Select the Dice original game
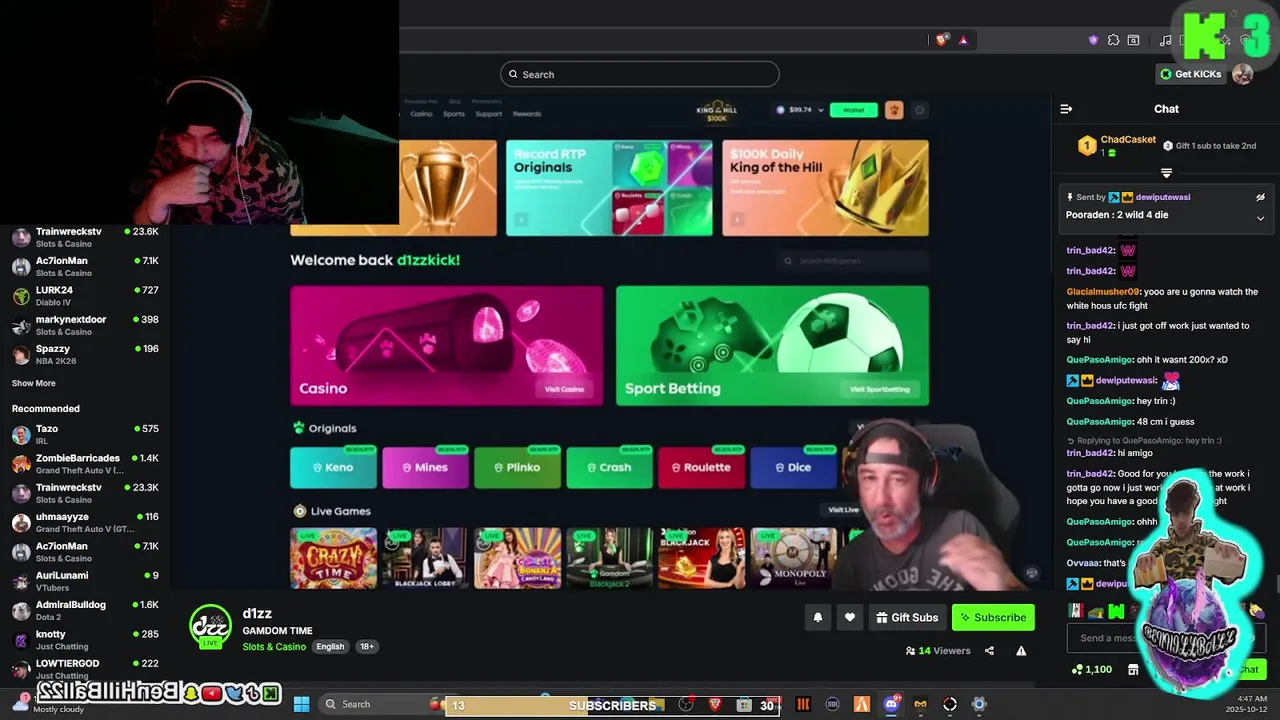The width and height of the screenshot is (1280, 720). (793, 467)
